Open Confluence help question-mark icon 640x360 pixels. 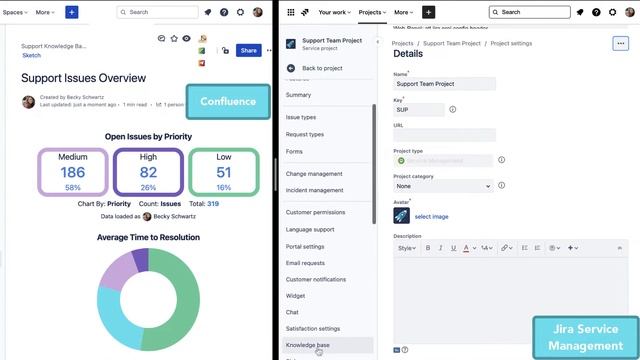pyautogui.click(x=224, y=12)
